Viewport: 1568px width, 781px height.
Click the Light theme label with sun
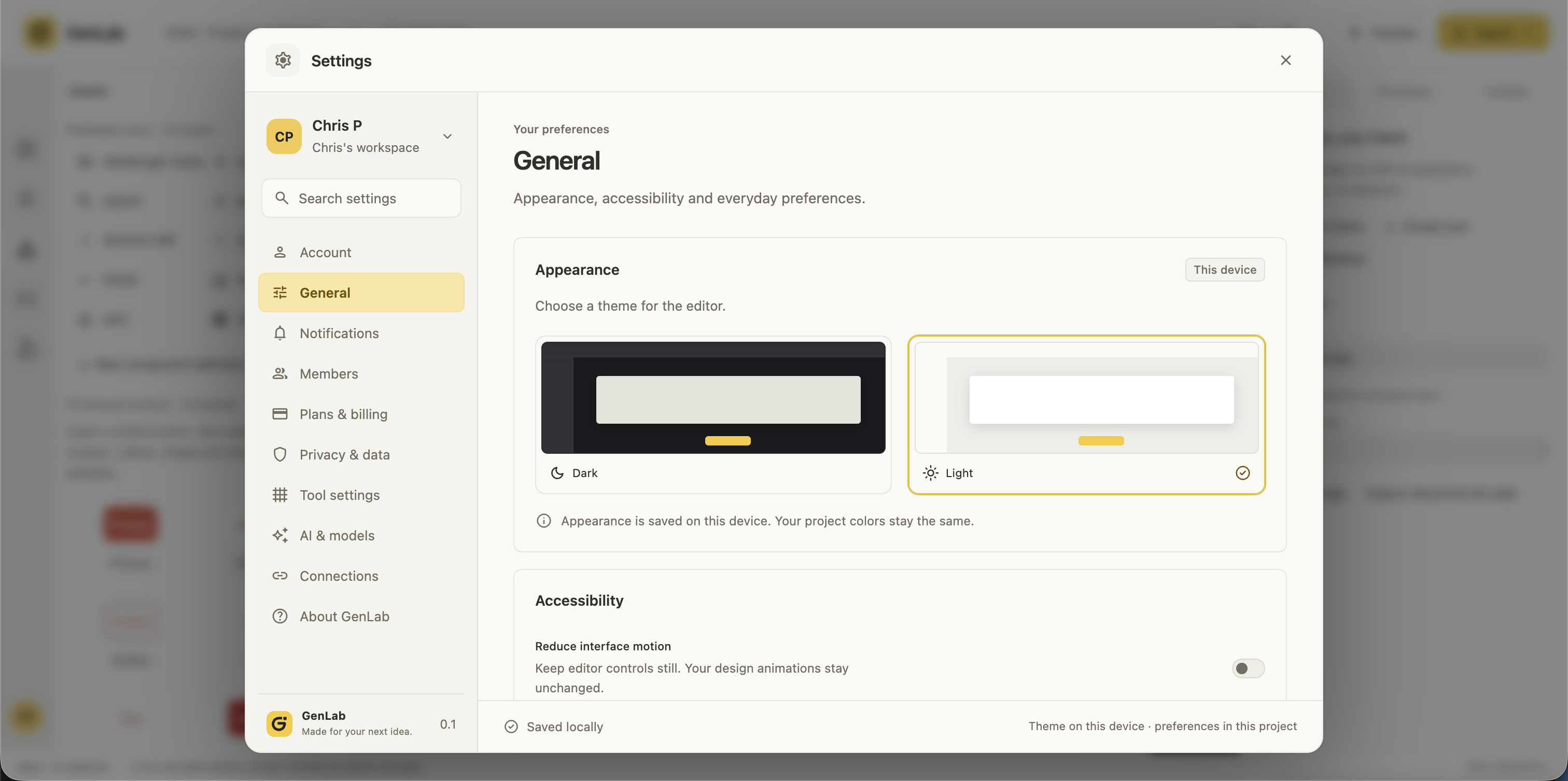click(948, 473)
